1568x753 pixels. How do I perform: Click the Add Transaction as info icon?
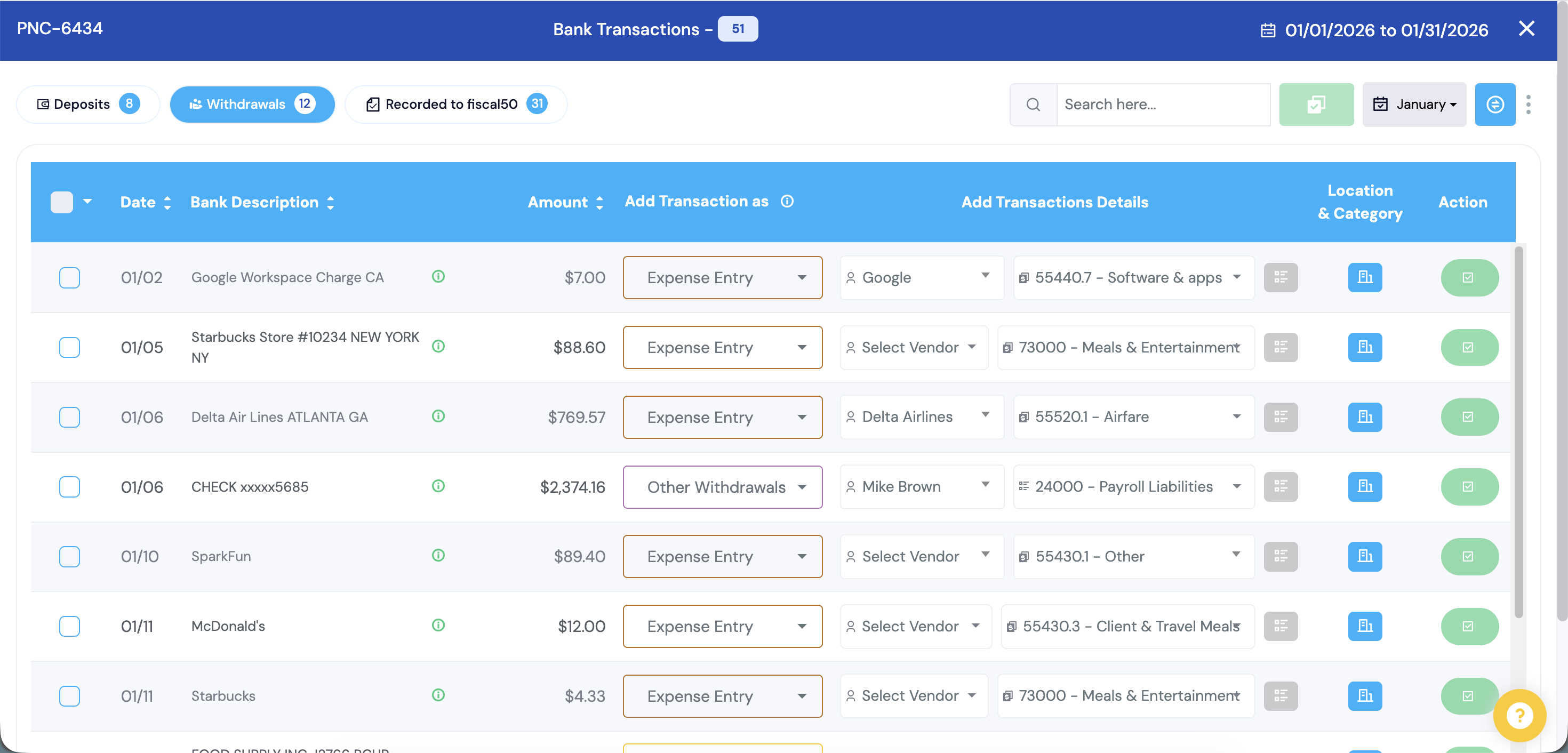coord(787,202)
